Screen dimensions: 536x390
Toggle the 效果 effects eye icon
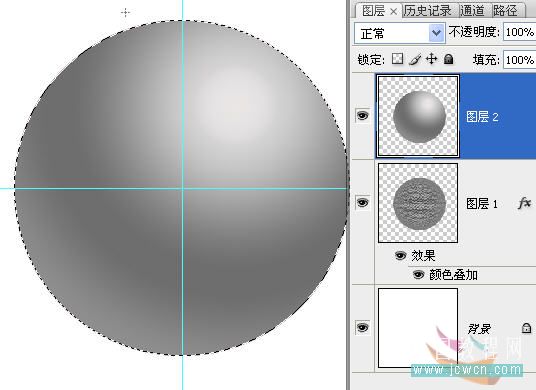pos(401,255)
